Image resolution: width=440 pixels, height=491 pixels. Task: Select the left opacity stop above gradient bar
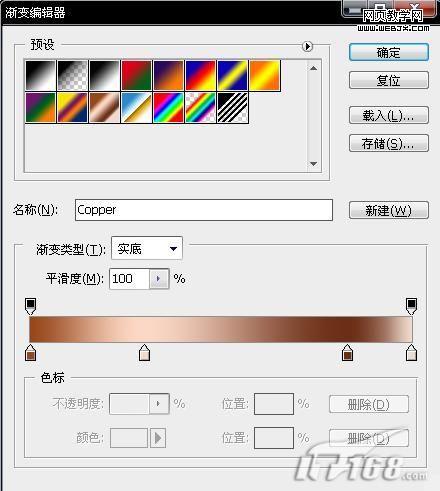click(30, 306)
